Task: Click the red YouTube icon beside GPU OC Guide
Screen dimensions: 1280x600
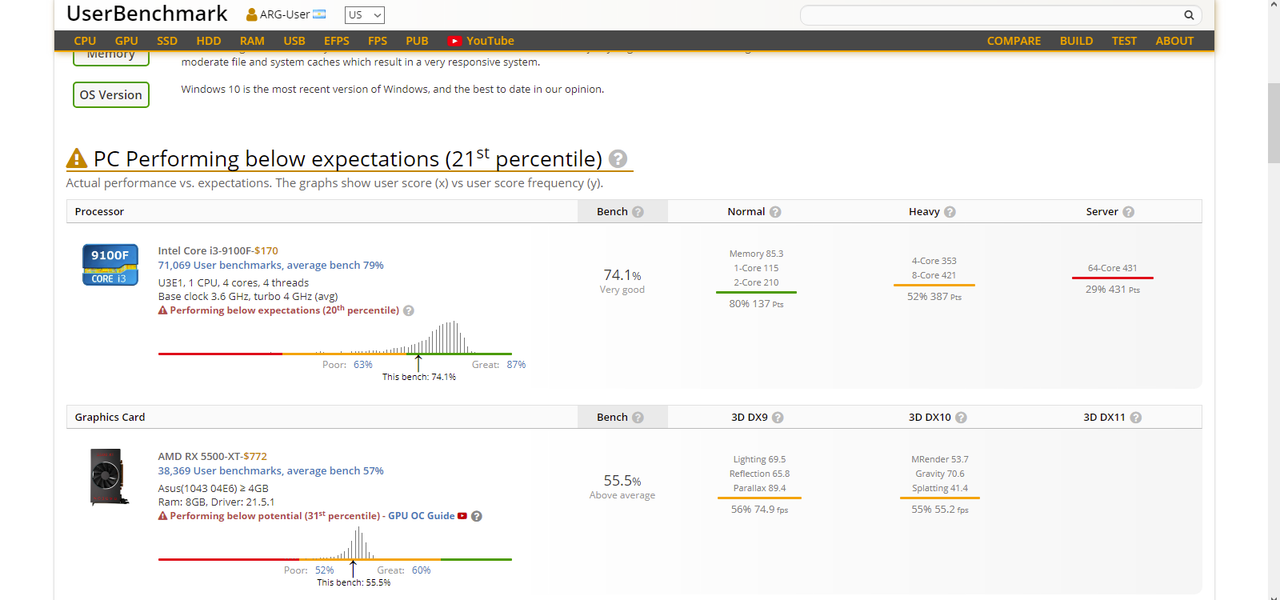Action: tap(462, 516)
